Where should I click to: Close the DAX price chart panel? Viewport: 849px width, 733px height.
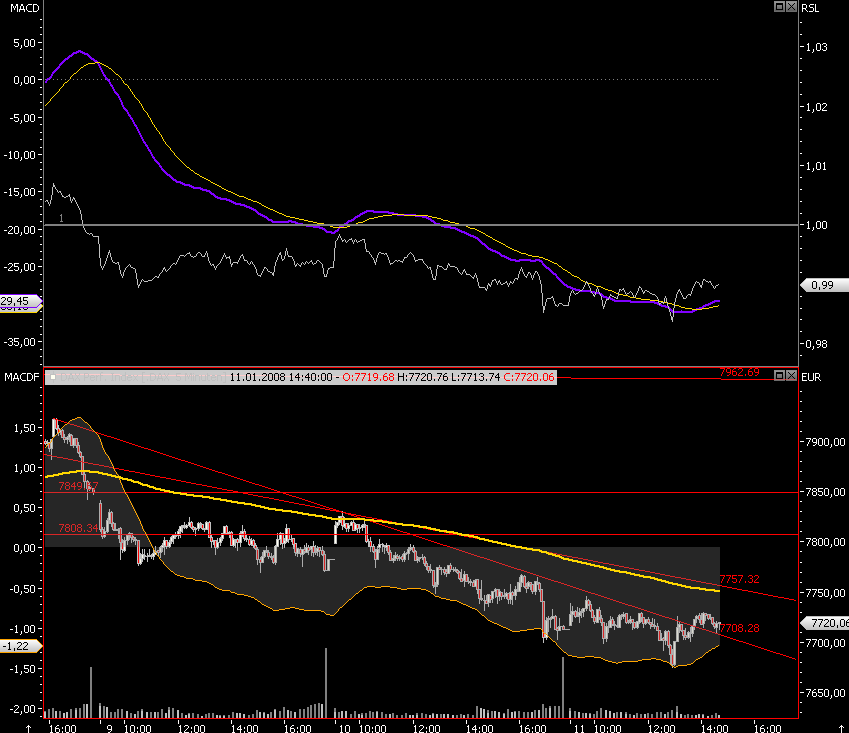(x=791, y=375)
